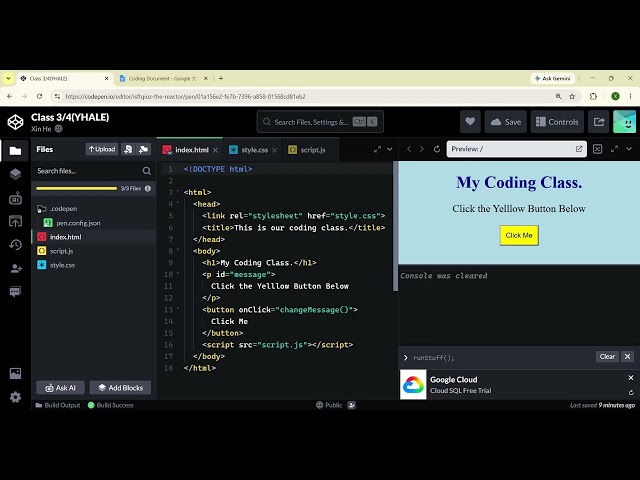Go back in preview navigation

409,149
